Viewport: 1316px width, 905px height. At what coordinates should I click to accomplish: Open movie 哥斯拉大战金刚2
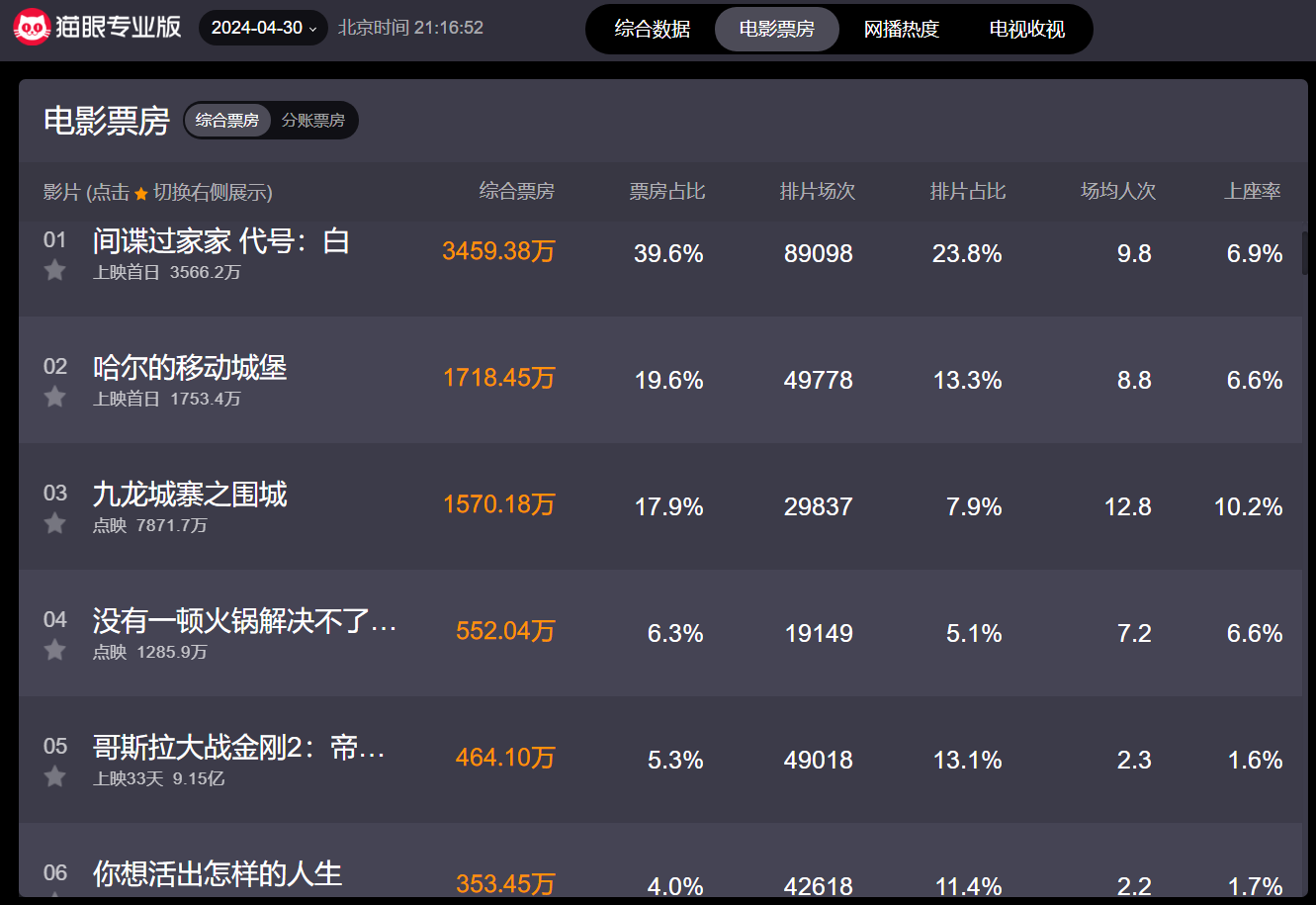238,748
